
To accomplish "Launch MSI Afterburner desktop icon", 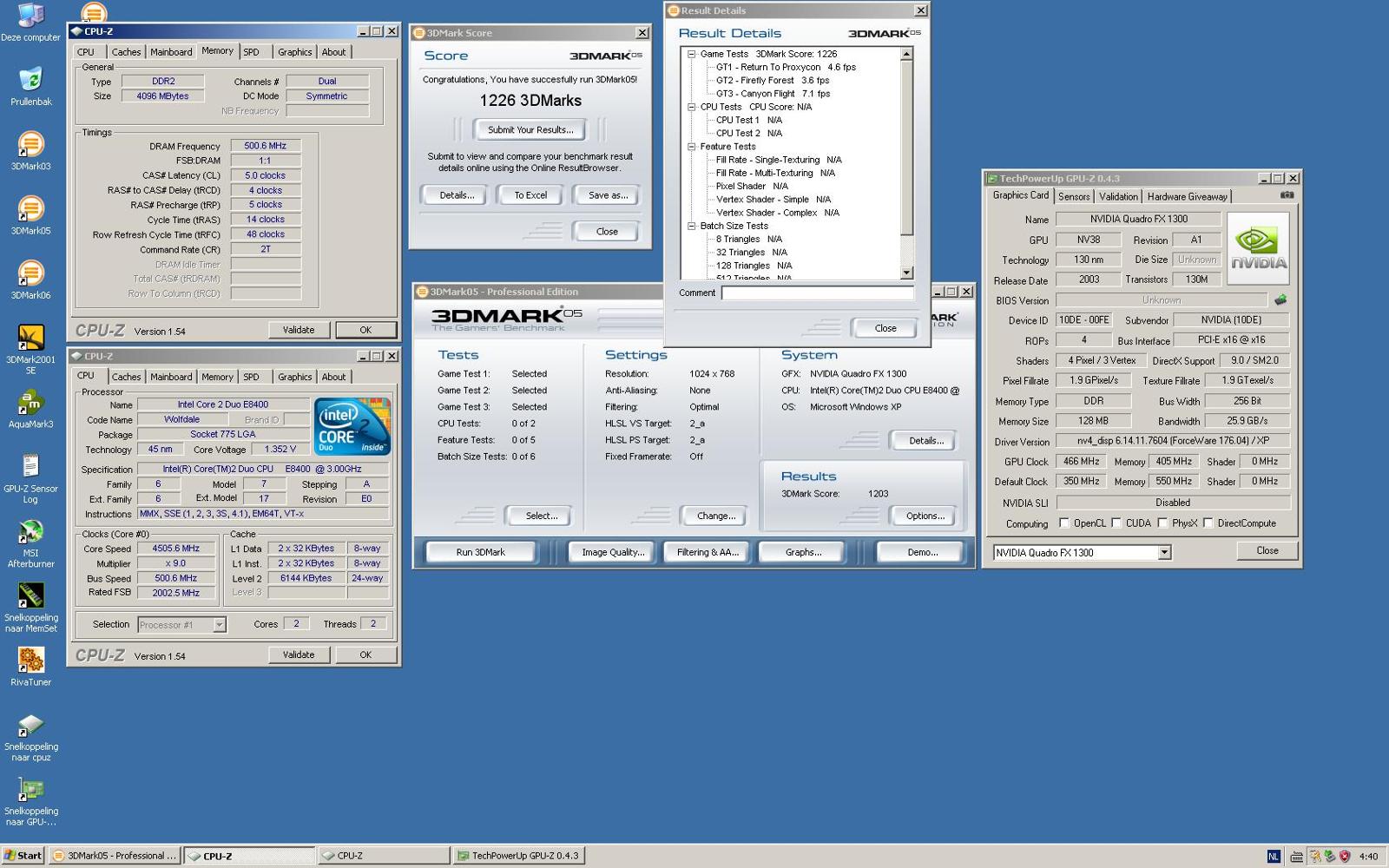I will (x=31, y=542).
